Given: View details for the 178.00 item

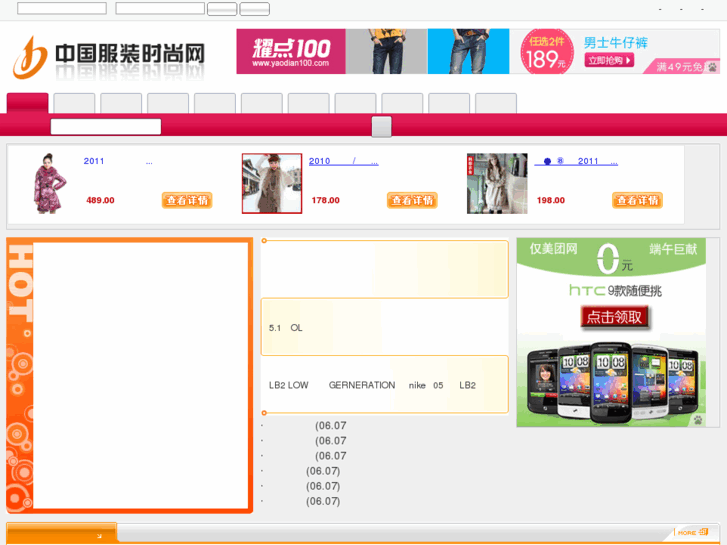Looking at the screenshot, I should point(412,200).
